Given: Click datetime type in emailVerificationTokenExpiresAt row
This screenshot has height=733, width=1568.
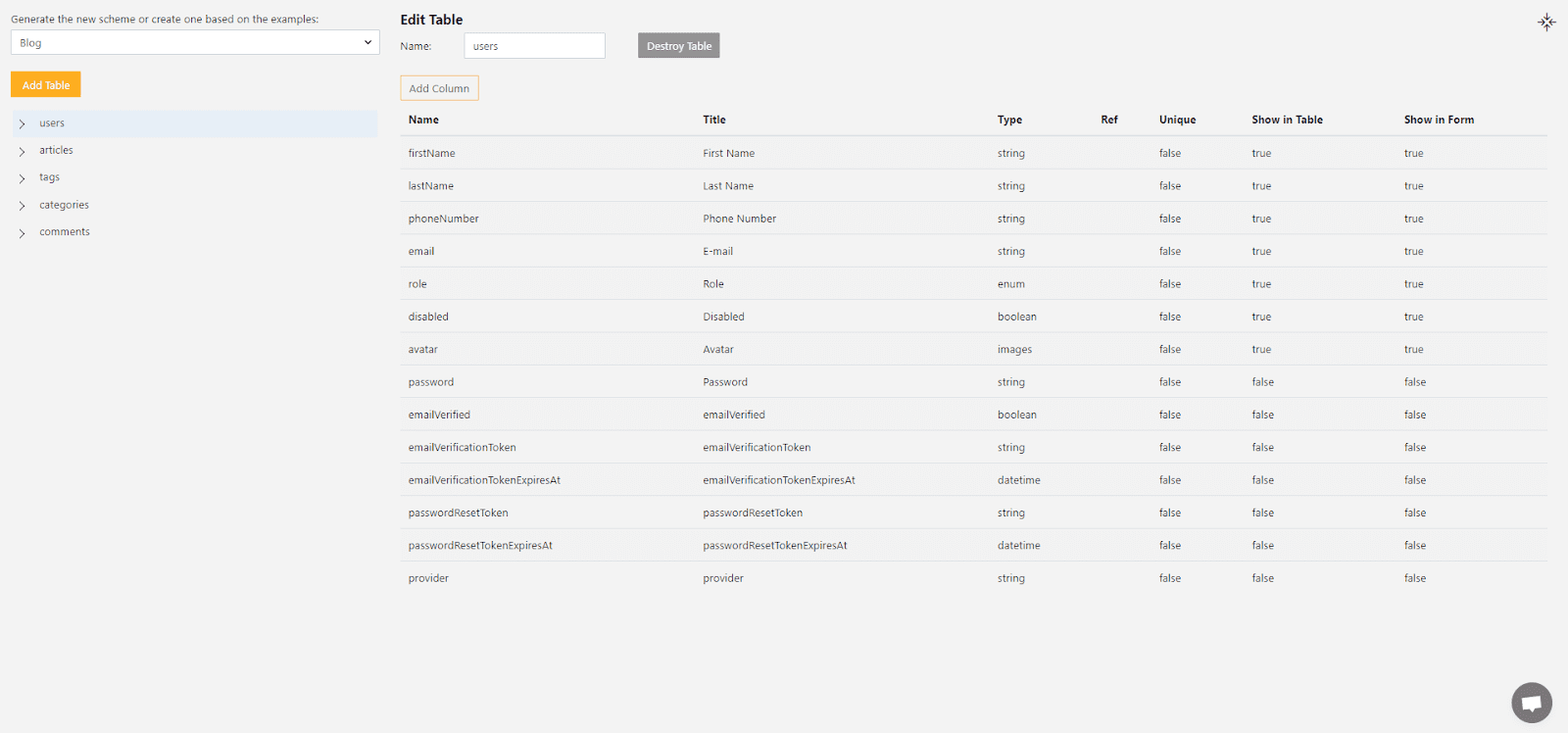Looking at the screenshot, I should 1019,480.
